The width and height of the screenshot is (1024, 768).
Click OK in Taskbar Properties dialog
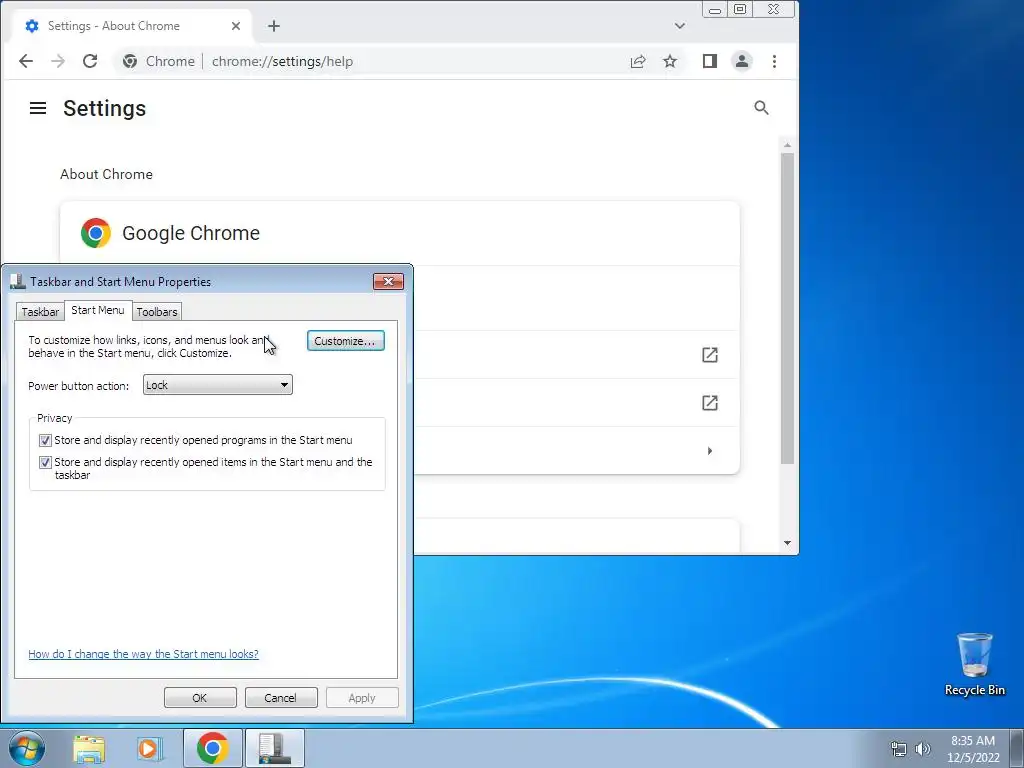click(200, 697)
